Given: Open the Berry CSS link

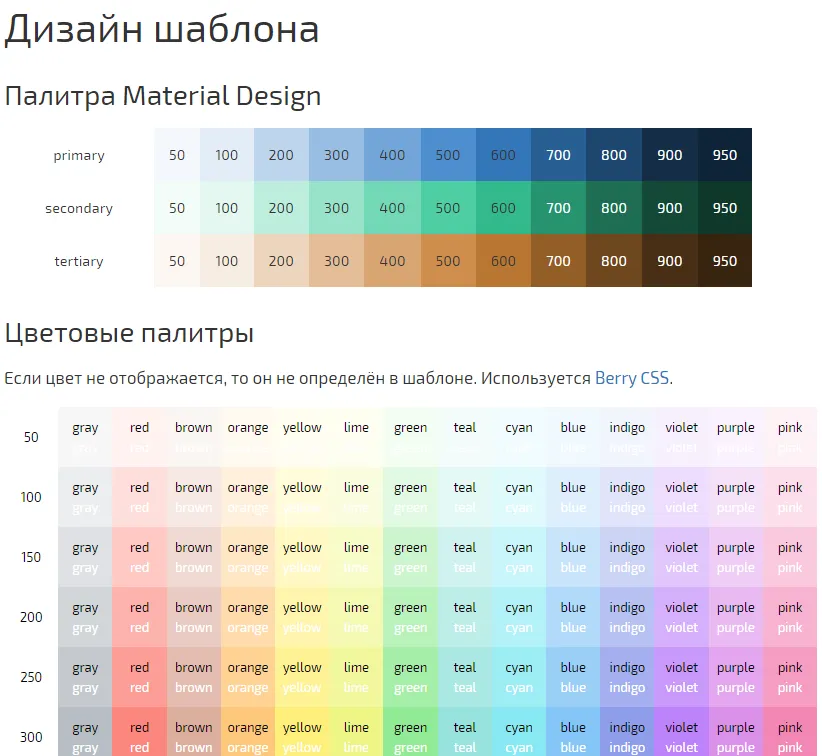Looking at the screenshot, I should [x=632, y=378].
